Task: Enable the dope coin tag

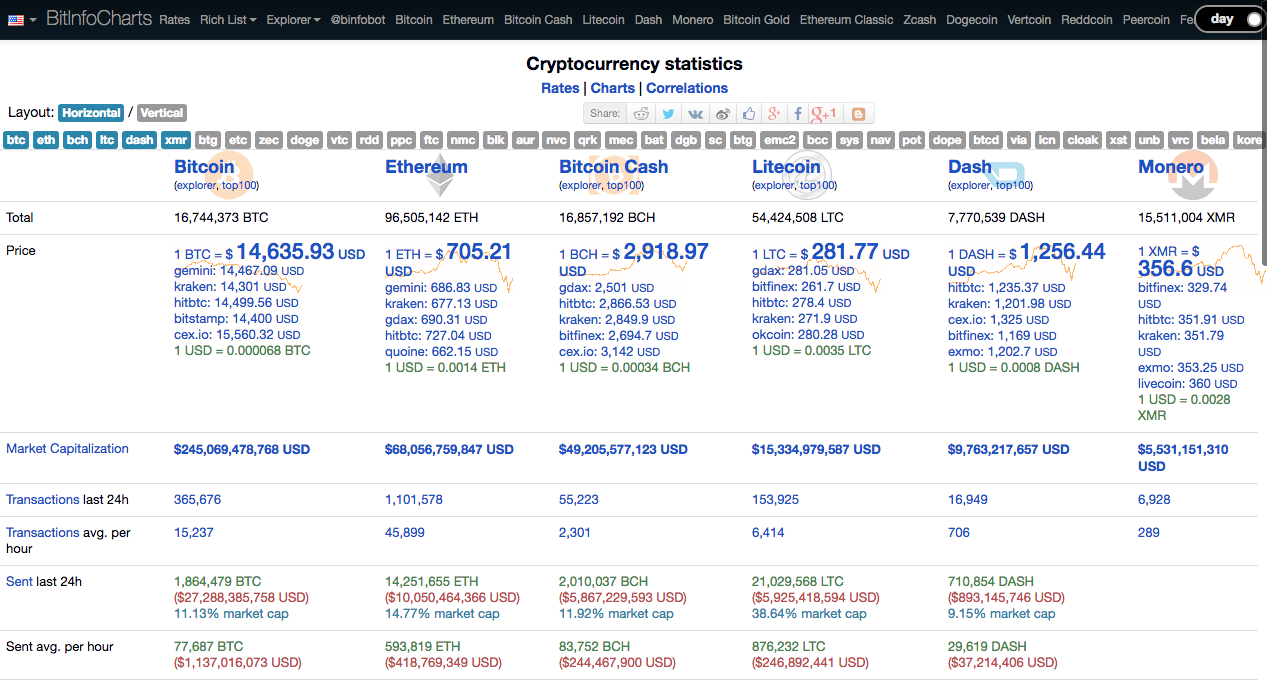Action: (948, 140)
